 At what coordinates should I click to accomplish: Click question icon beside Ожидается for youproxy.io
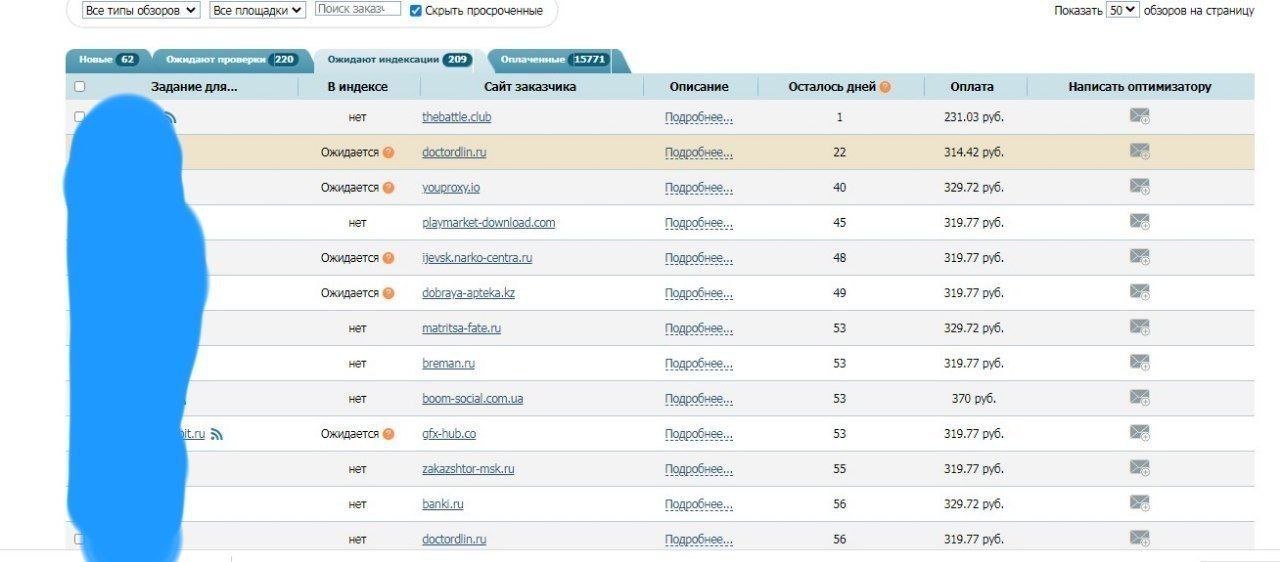coord(388,187)
